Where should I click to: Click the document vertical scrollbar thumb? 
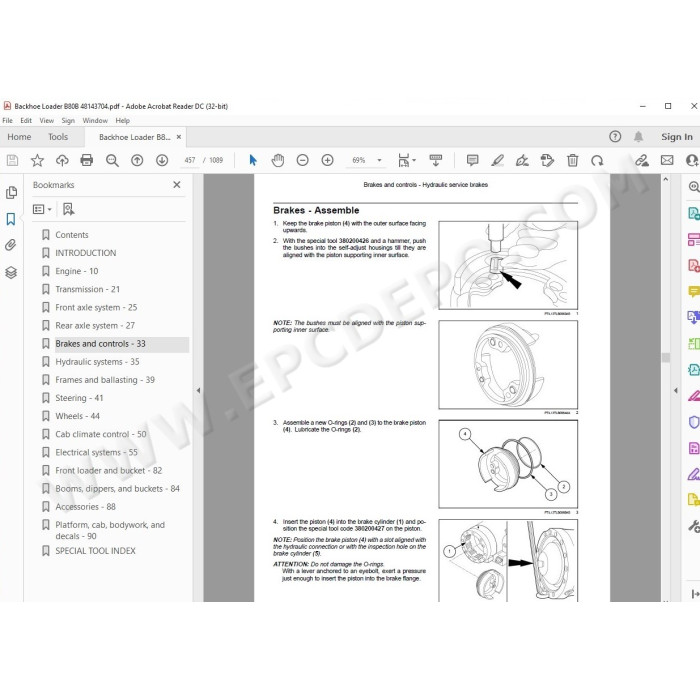click(666, 358)
